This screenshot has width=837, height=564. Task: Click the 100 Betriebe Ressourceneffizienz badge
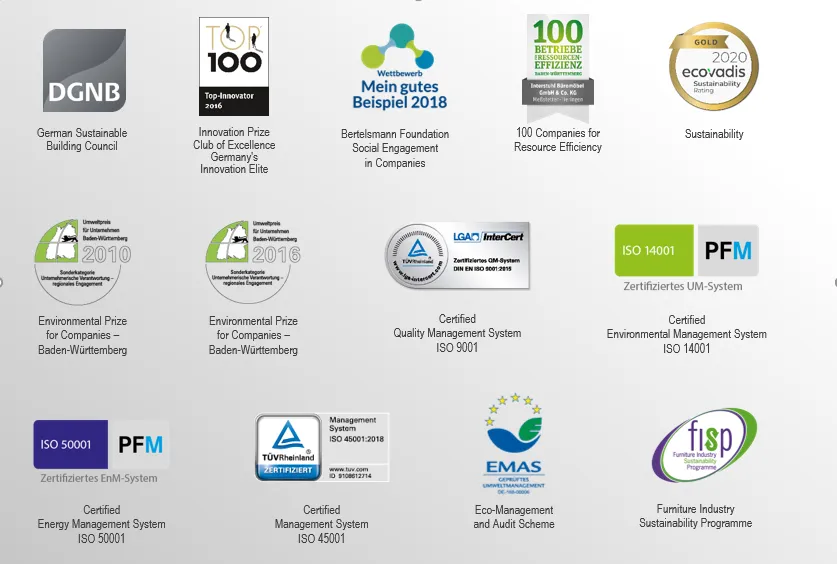click(x=558, y=68)
